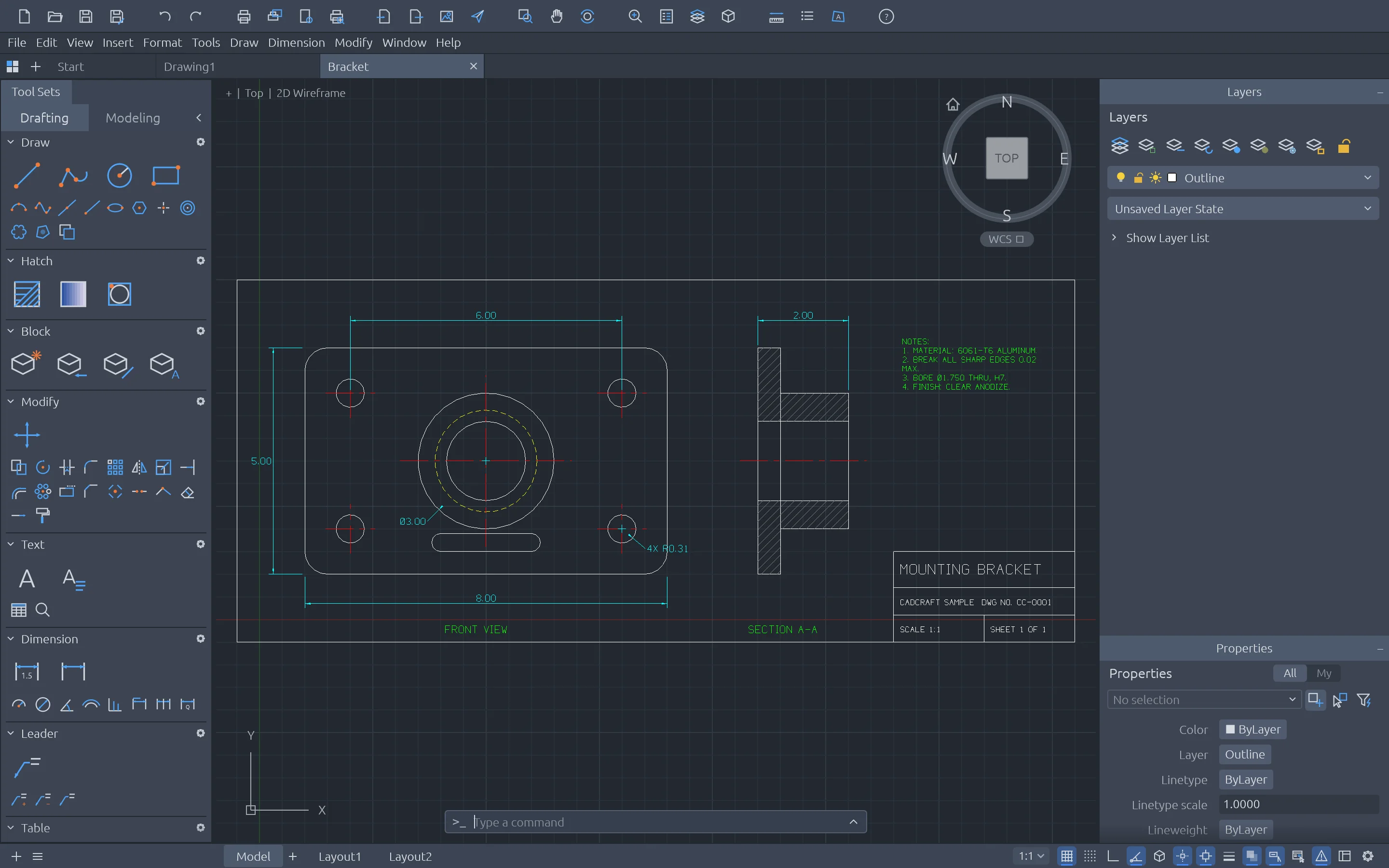The width and height of the screenshot is (1389, 868).
Task: Select the Circle draw tool
Action: [x=120, y=176]
